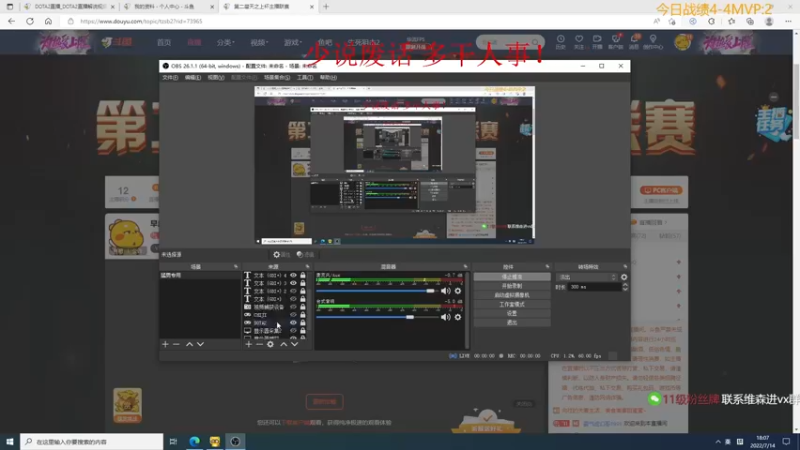Screen dimensions: 800x450
Task: Add a new source in OBS Sources panel
Action: point(248,344)
